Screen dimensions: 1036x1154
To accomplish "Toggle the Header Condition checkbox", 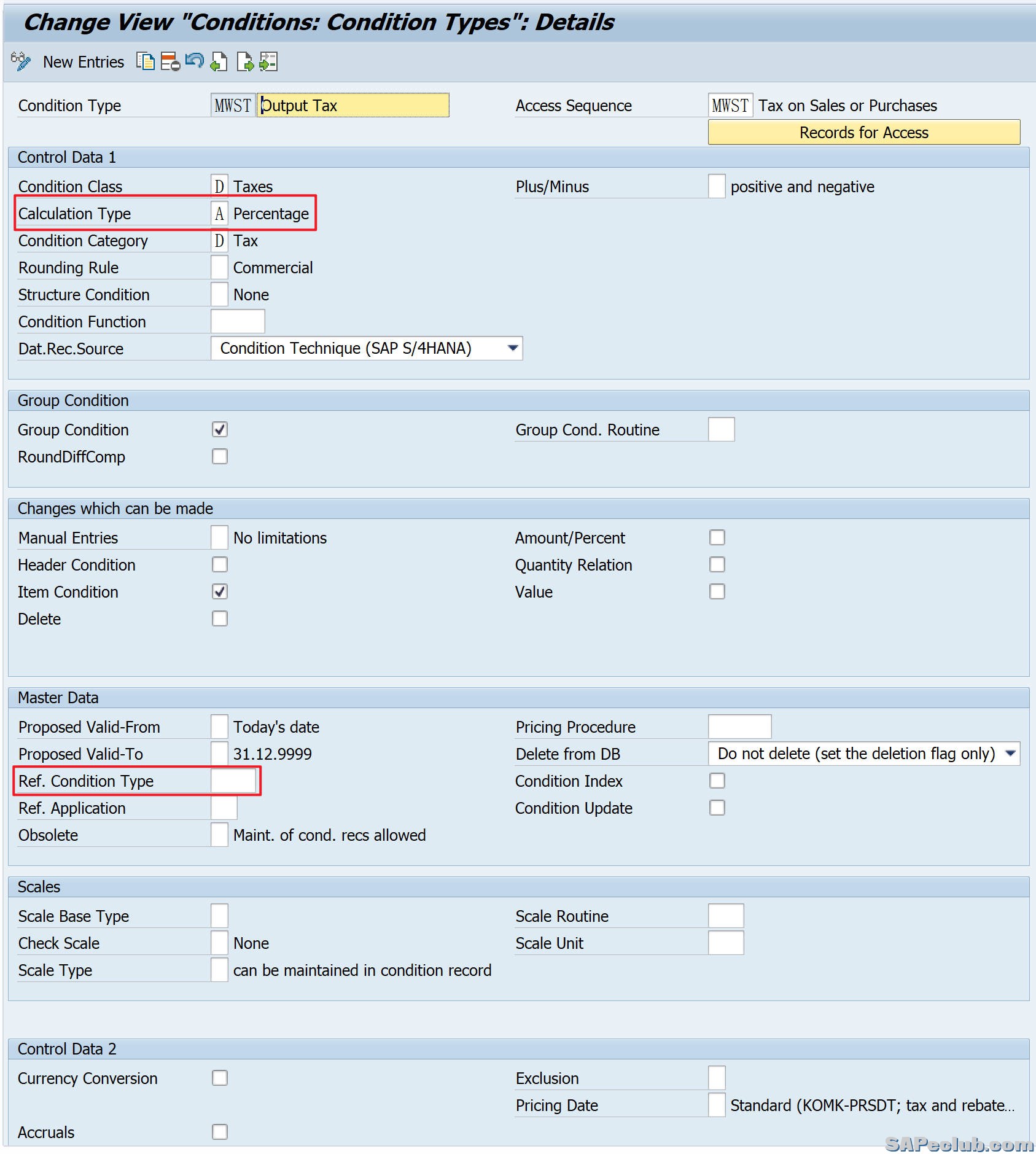I will (220, 564).
